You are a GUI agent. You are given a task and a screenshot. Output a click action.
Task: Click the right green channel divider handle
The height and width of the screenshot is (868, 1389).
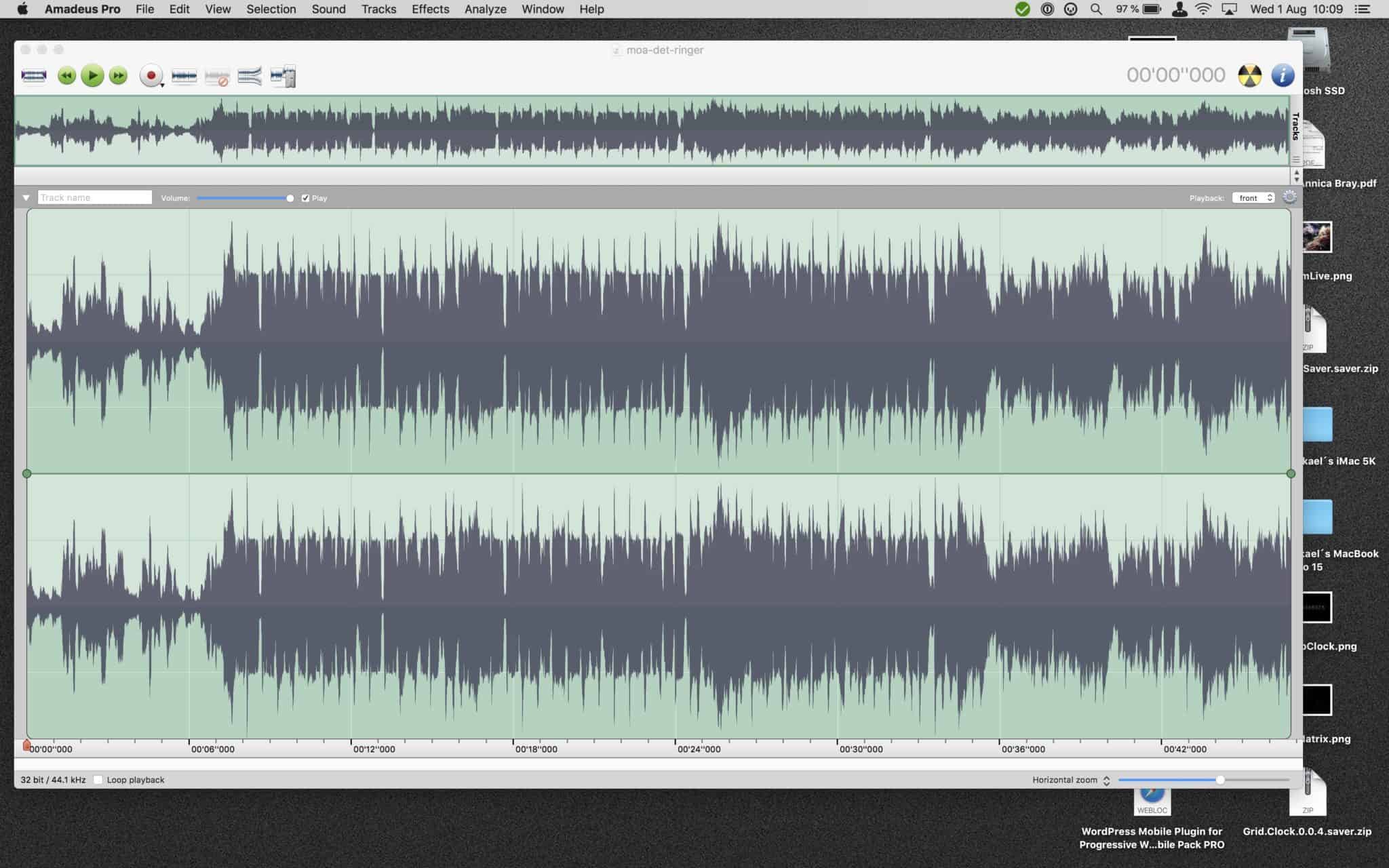[x=1291, y=473]
